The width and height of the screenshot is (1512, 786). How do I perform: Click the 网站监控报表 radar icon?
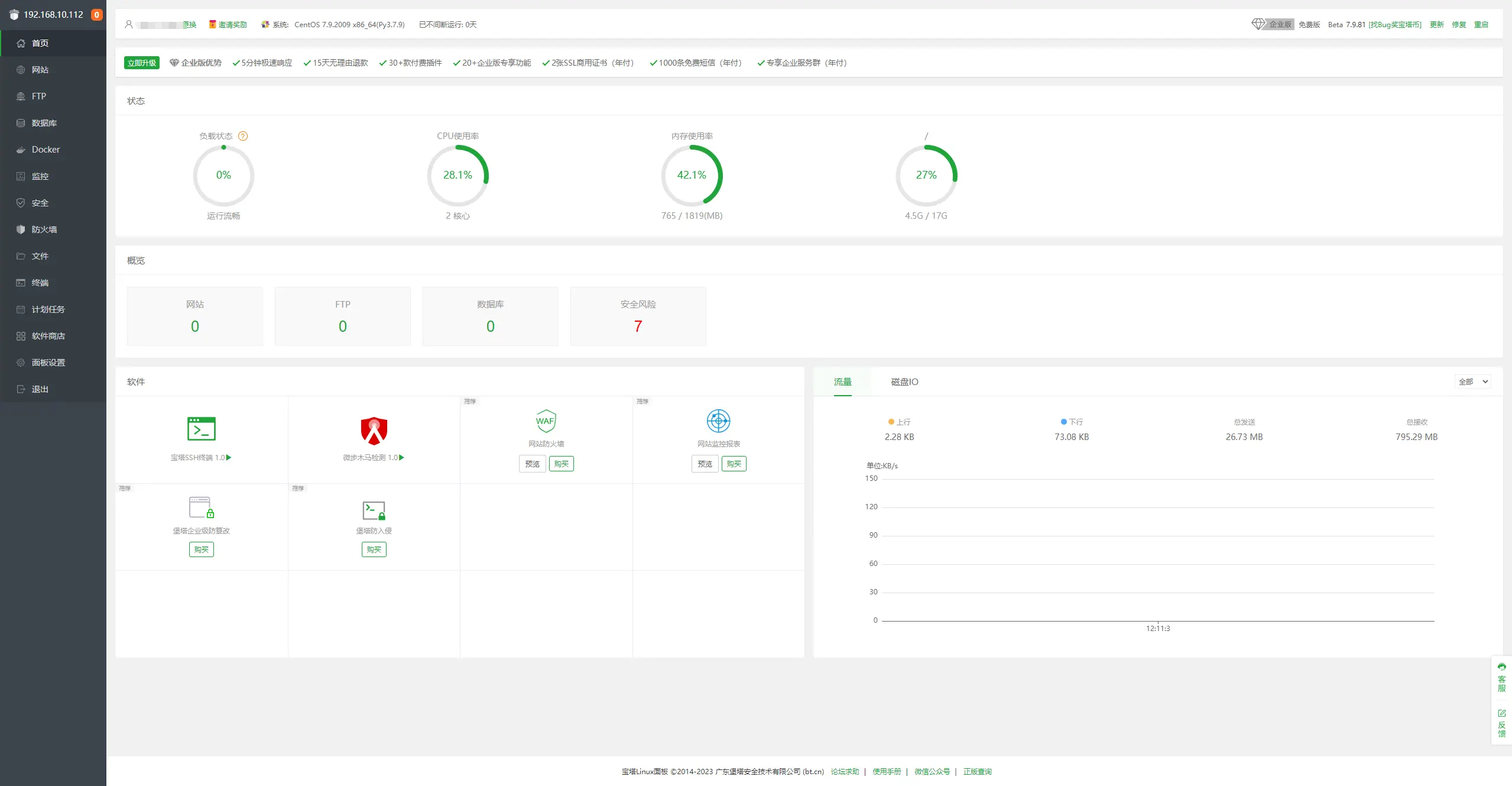pos(718,421)
